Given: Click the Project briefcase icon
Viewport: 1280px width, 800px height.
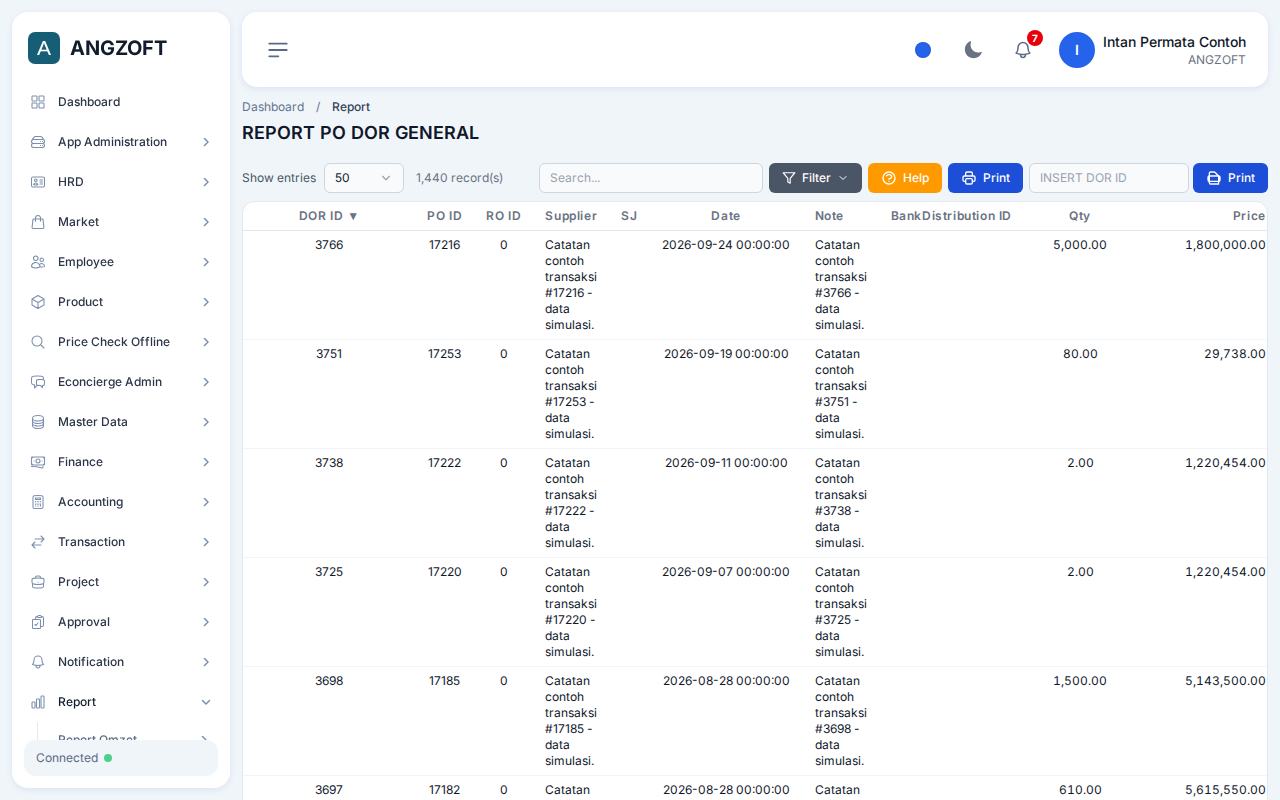Looking at the screenshot, I should click(x=38, y=582).
